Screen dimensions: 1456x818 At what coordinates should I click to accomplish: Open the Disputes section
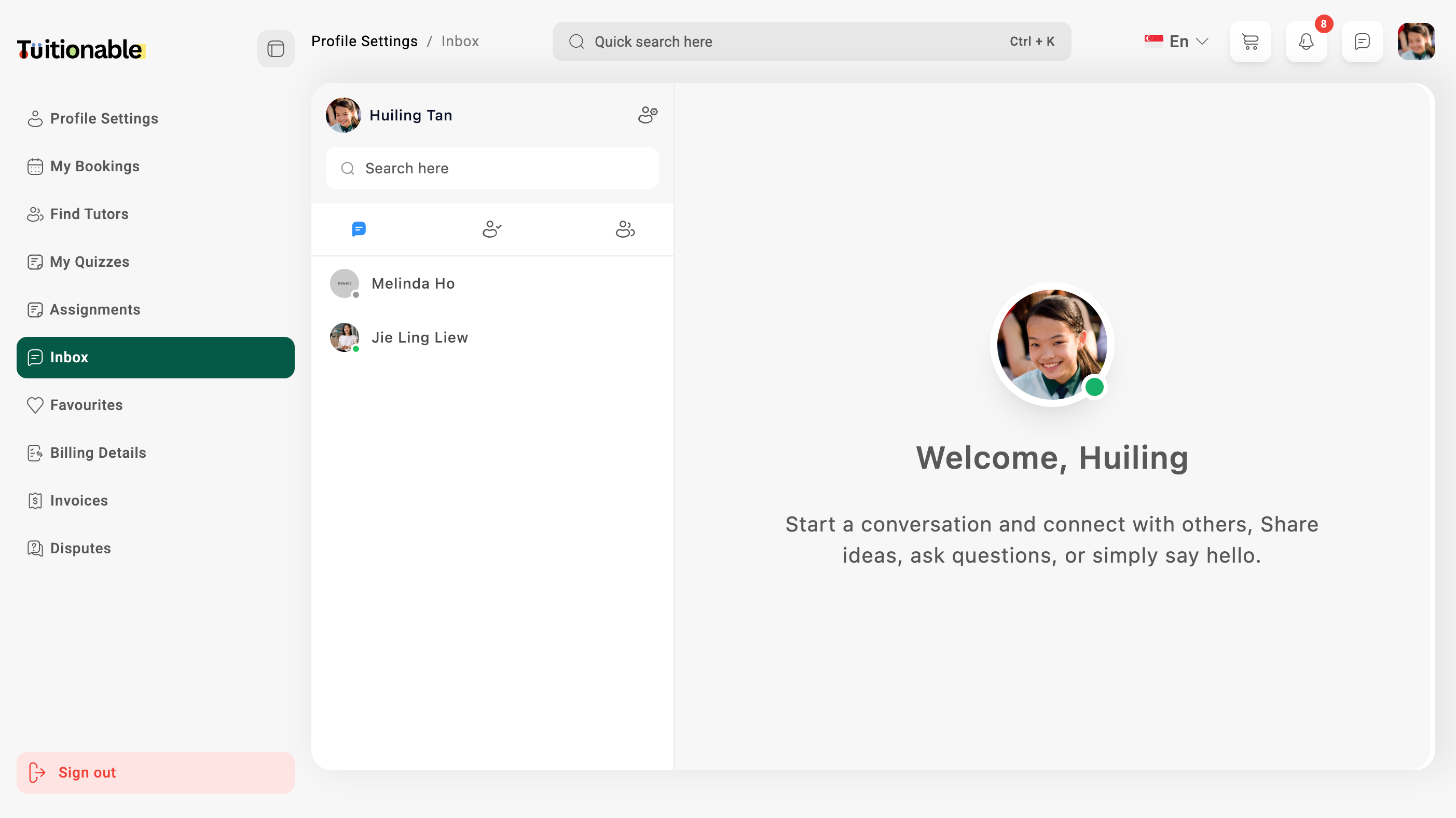tap(80, 548)
